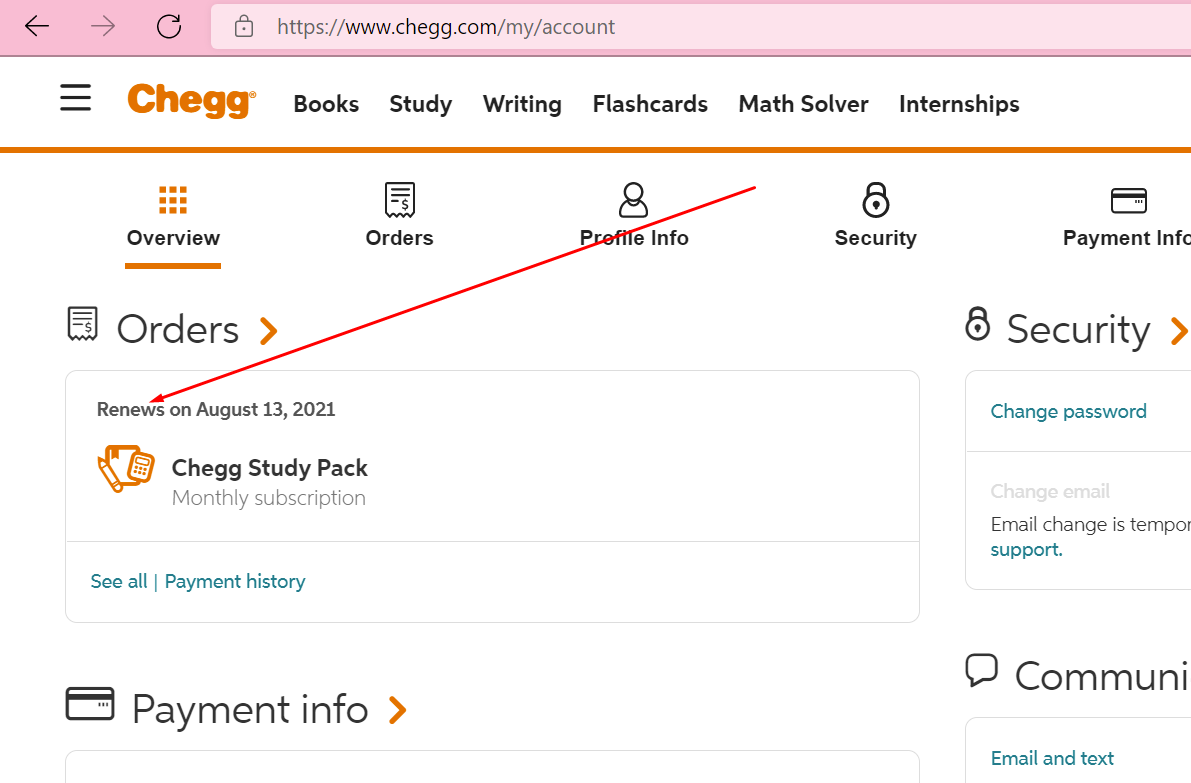Click the Payment info credit card icon
The width and height of the screenshot is (1191, 783).
click(x=90, y=703)
